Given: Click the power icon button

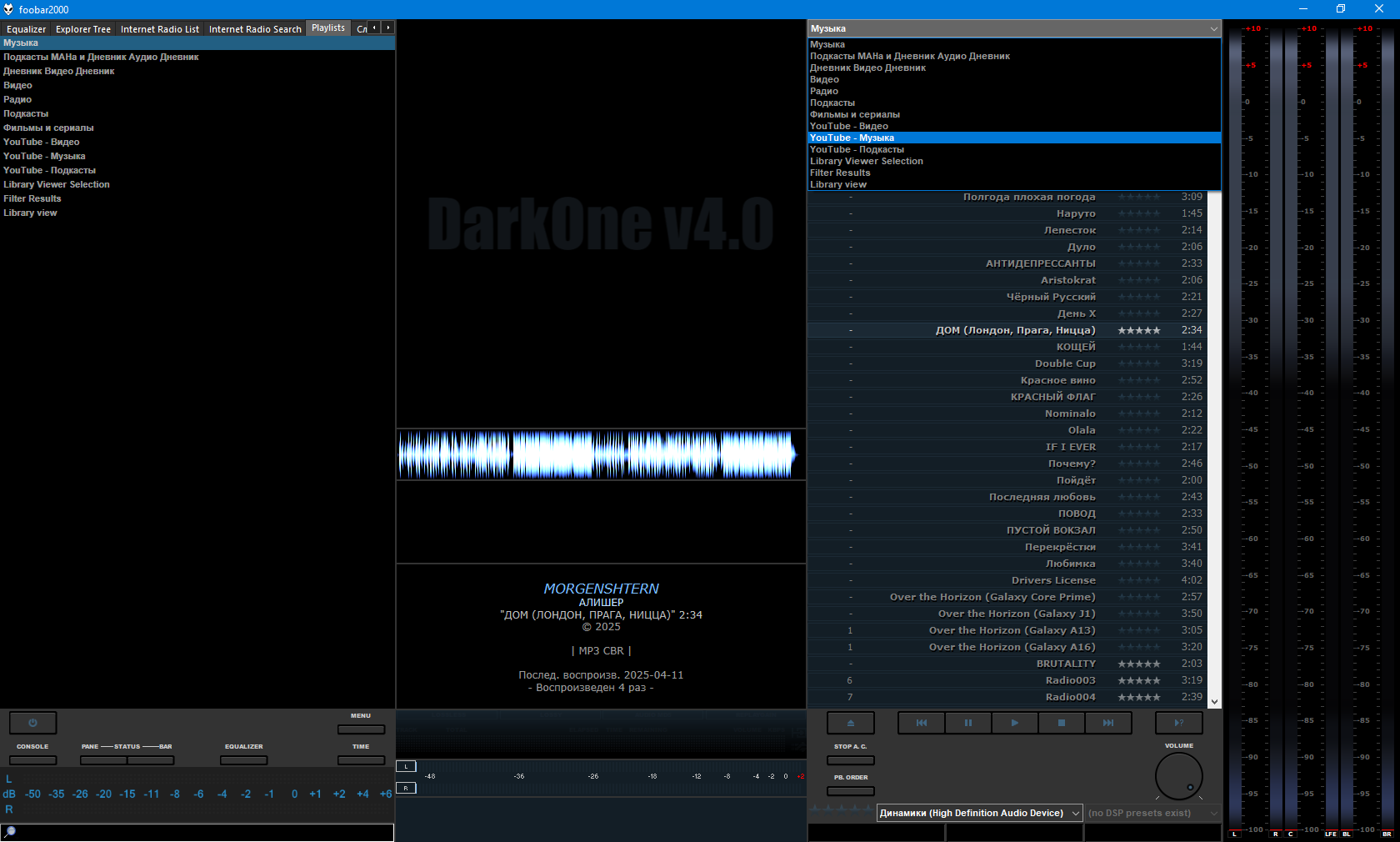Looking at the screenshot, I should (x=32, y=723).
